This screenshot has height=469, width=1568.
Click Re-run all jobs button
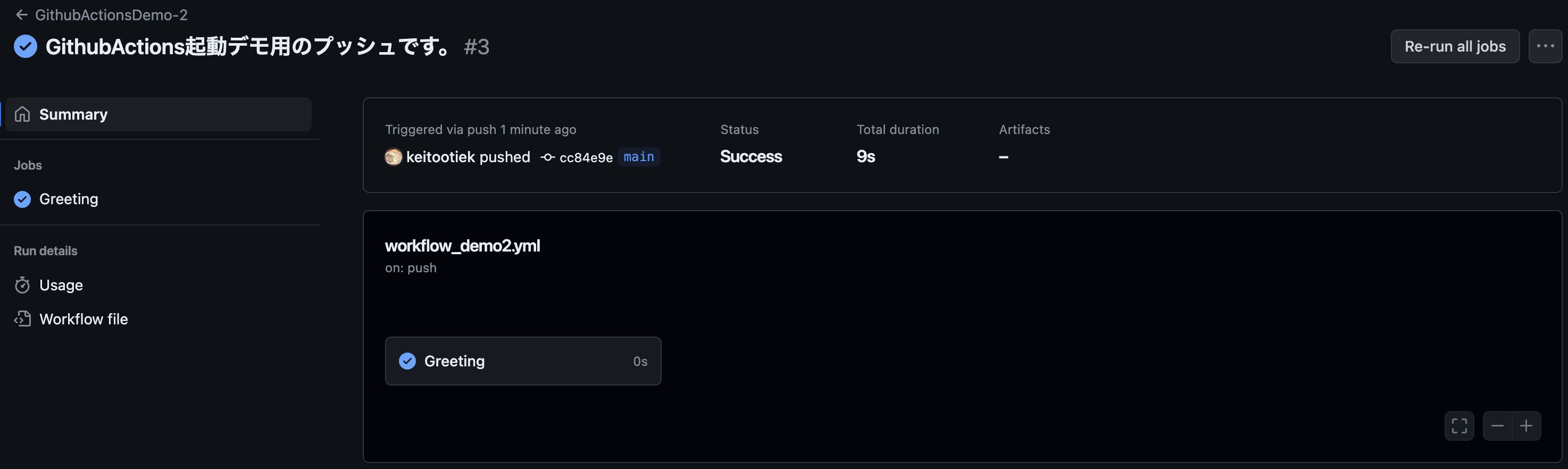coord(1454,46)
